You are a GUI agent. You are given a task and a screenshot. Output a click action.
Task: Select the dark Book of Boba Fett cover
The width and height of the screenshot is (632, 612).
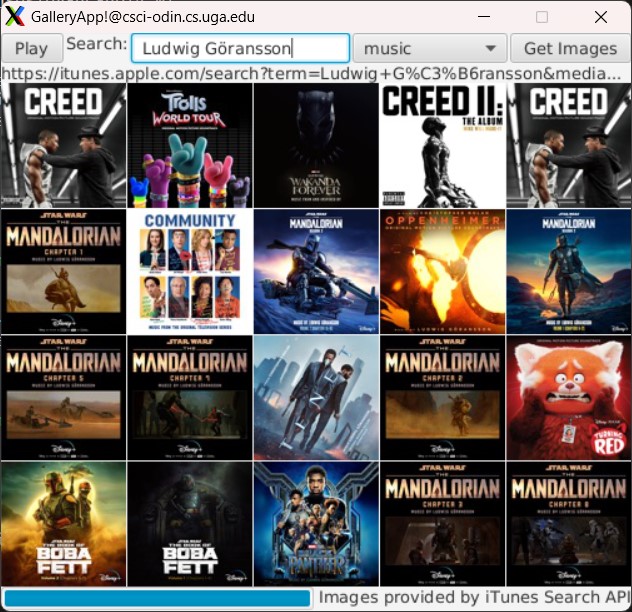(190, 524)
